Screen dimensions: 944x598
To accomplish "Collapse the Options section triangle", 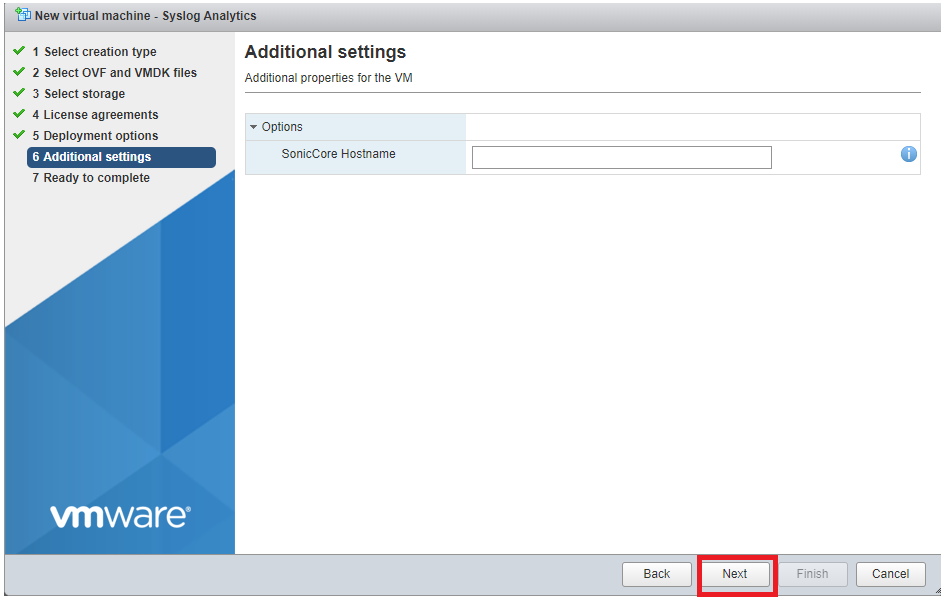I will [x=254, y=127].
